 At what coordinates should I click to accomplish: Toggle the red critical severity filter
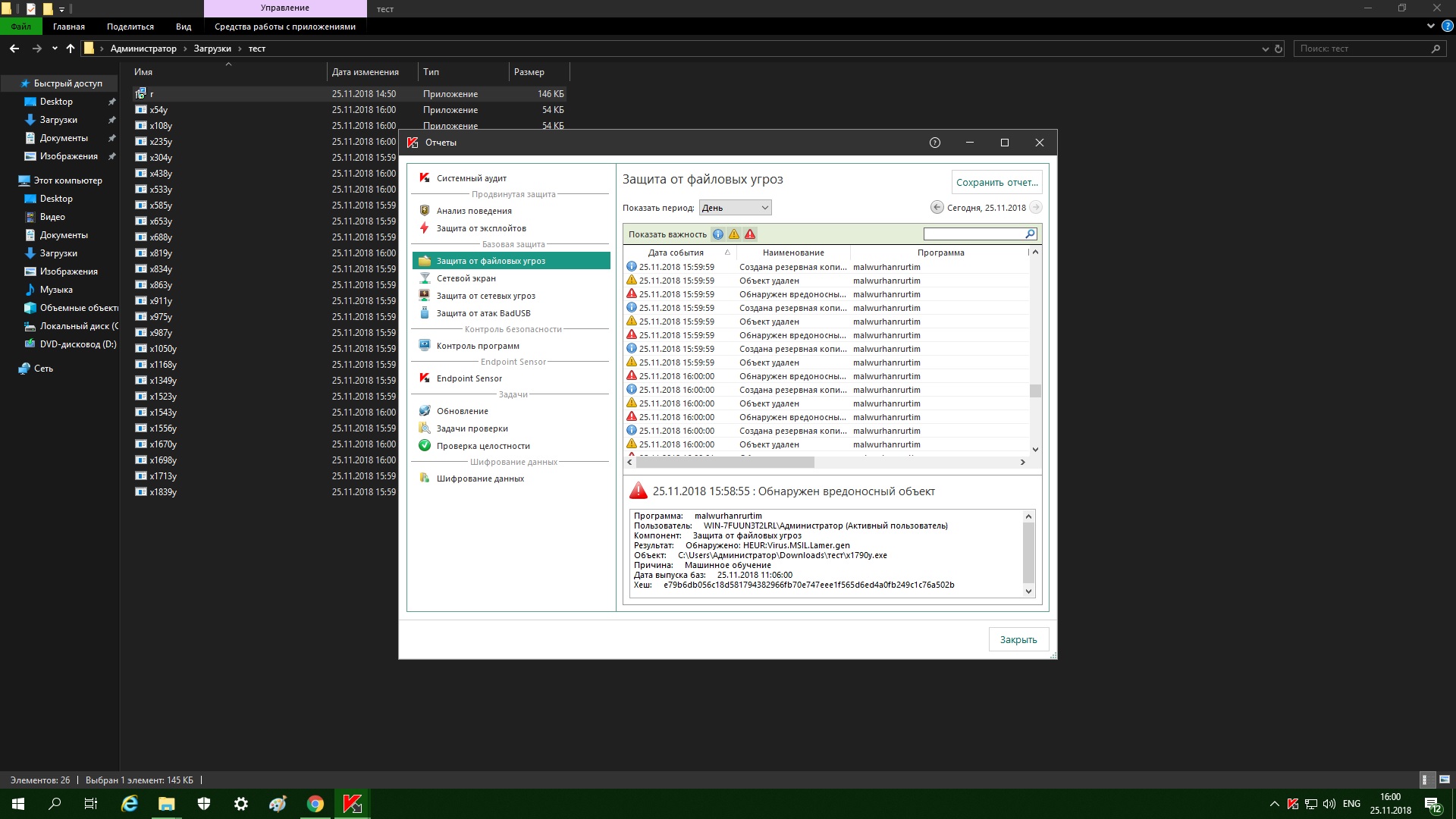click(x=750, y=234)
